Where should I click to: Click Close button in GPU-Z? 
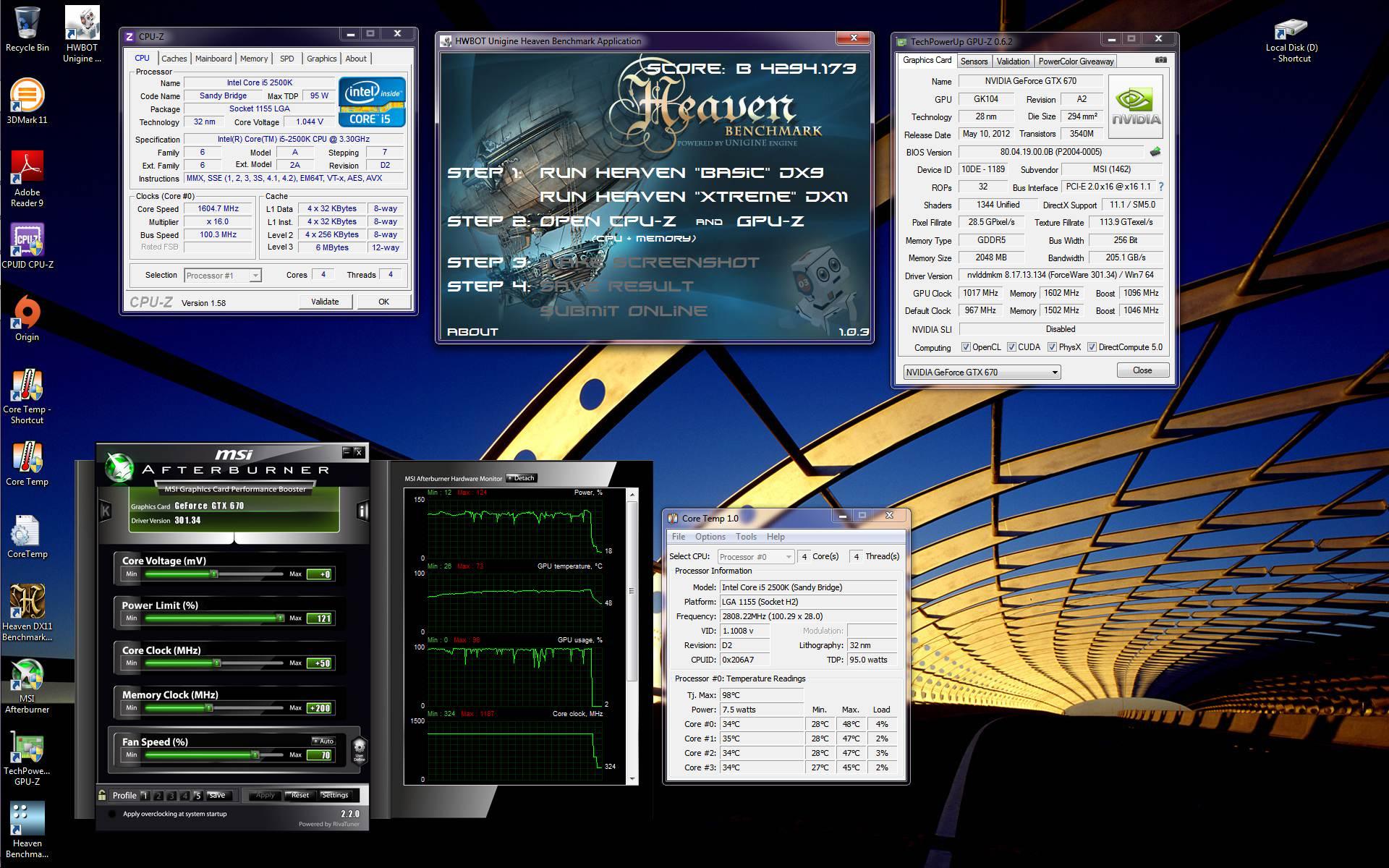point(1142,370)
